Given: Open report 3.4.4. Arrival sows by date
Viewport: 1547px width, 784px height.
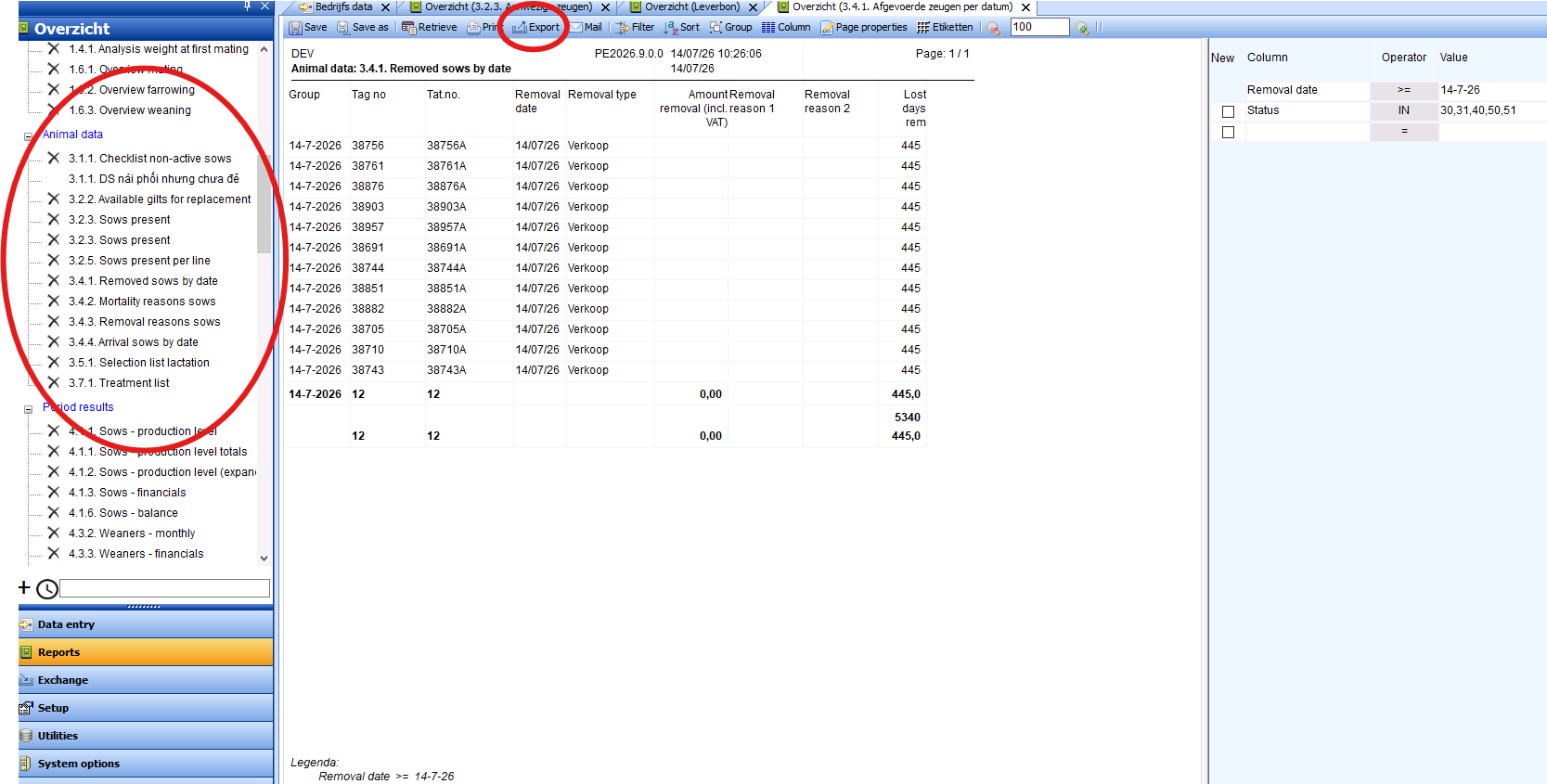Looking at the screenshot, I should coord(134,342).
